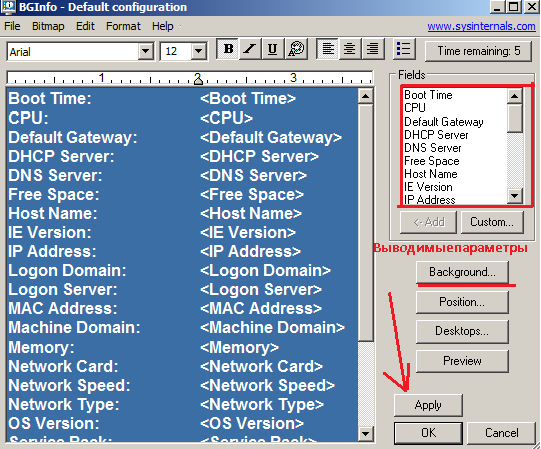Click the <OS Version> placeholder
541x449 pixels.
click(x=252, y=423)
